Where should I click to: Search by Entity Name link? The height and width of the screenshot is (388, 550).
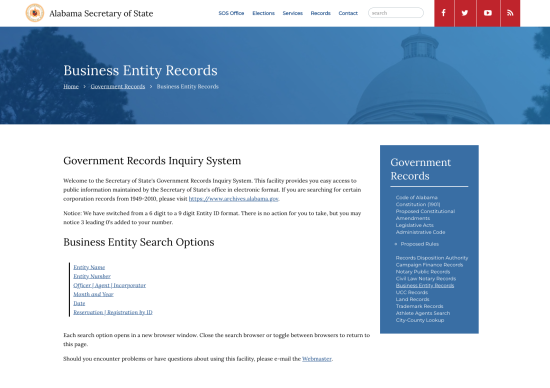tap(89, 267)
